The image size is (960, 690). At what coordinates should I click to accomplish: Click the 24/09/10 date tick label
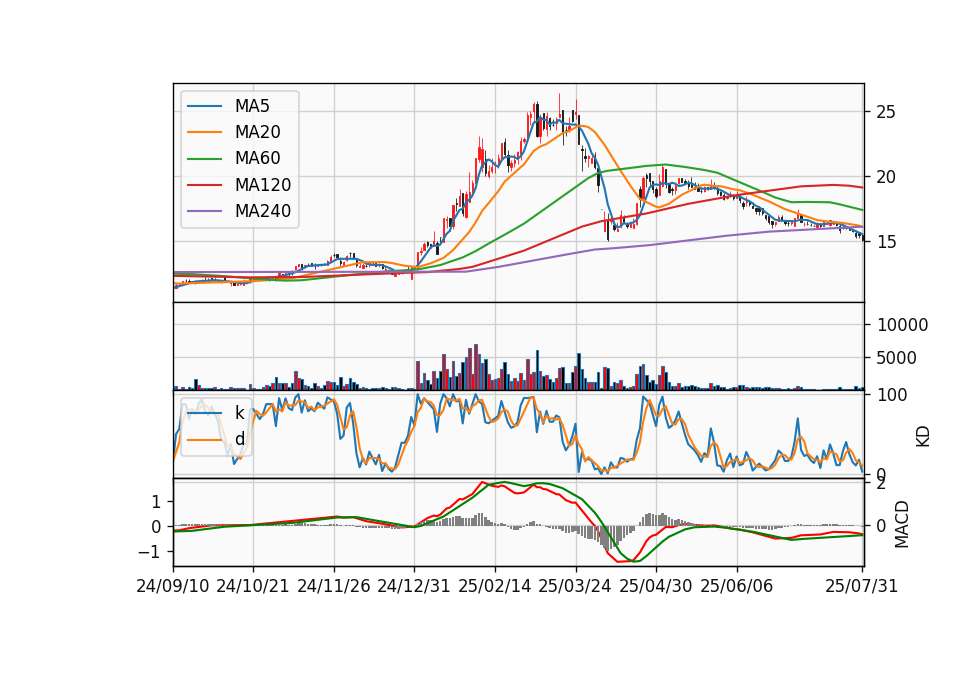tap(173, 586)
